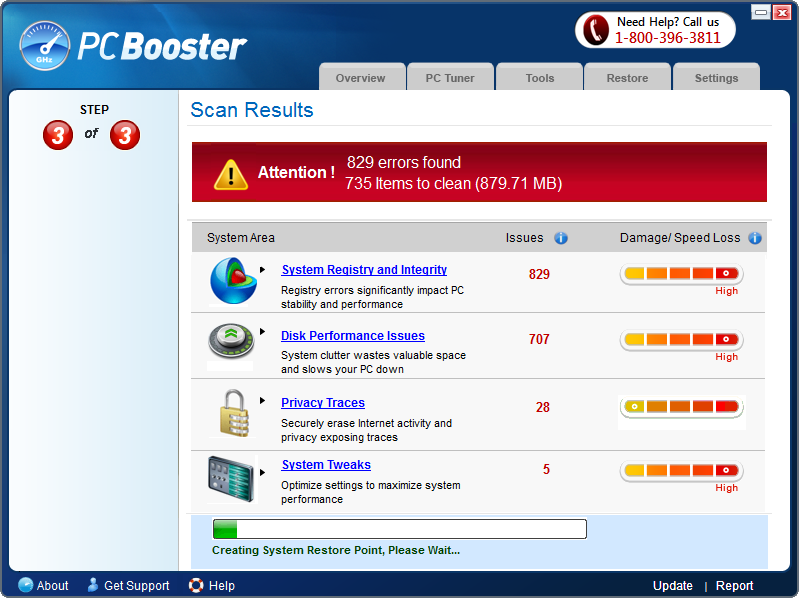Click the yellow warning triangle icon

(231, 174)
